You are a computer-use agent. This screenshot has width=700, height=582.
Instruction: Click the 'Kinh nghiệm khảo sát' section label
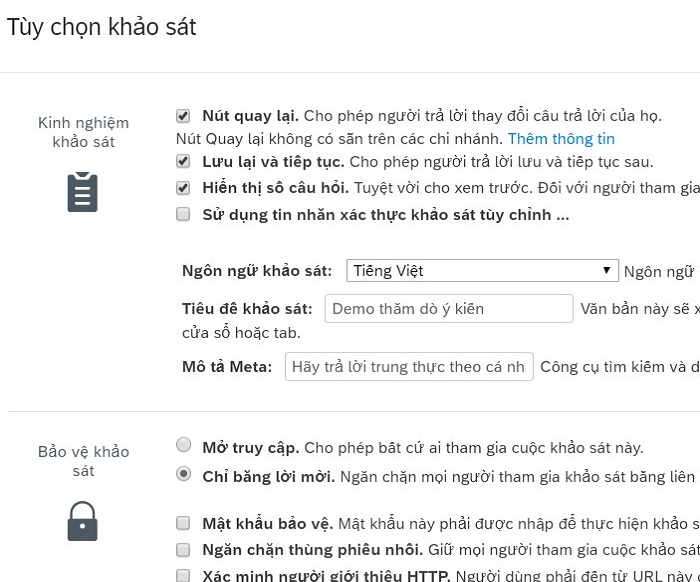(x=83, y=132)
